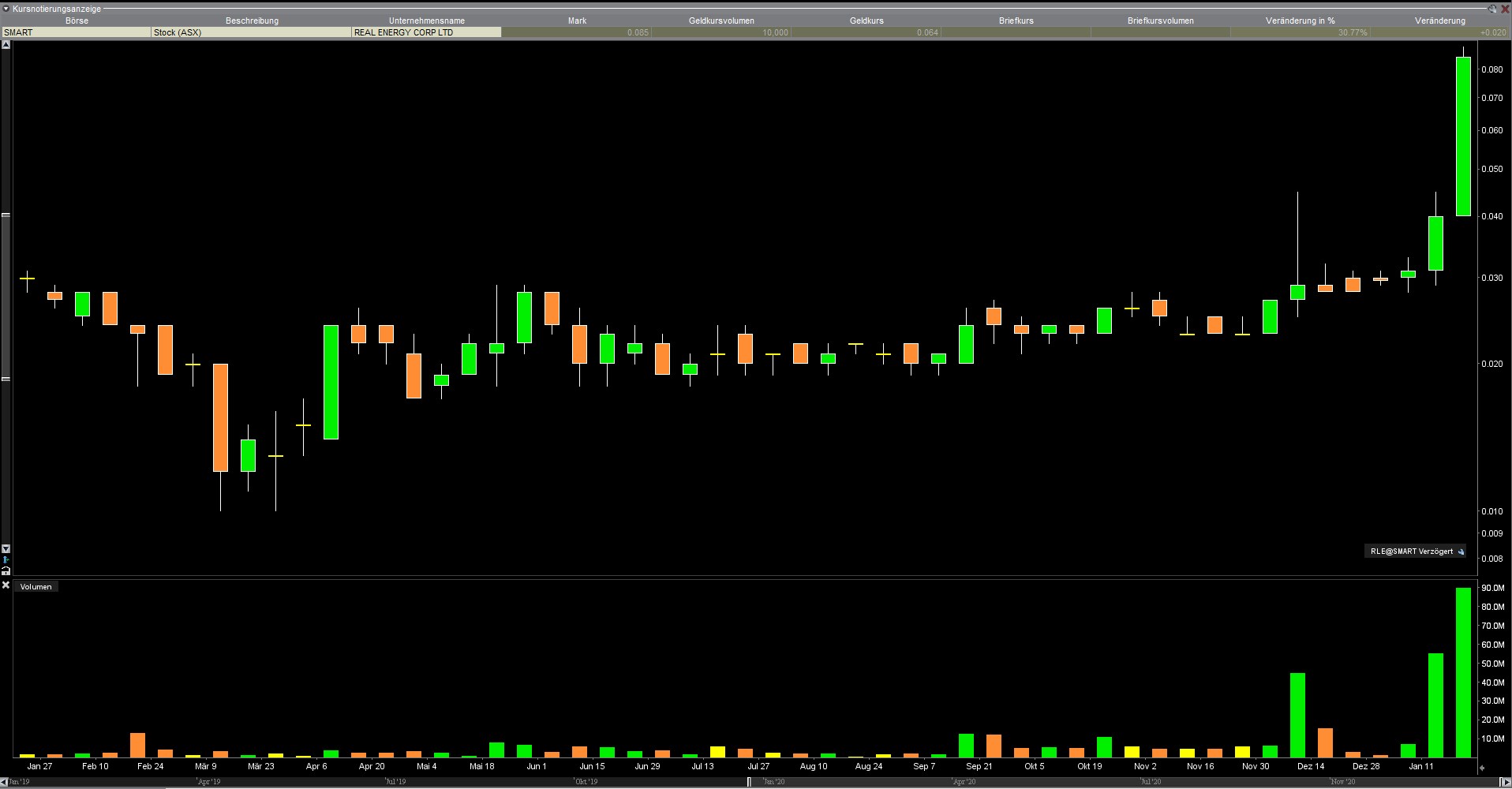Click vertical scale down arrow
Viewport: 1512px width, 789px height.
click(6, 548)
